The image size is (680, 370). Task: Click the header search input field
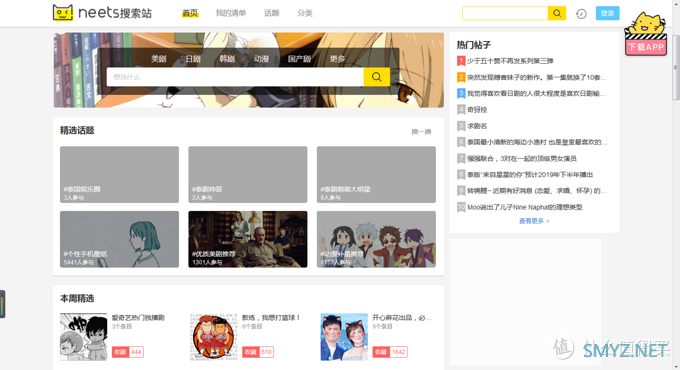click(x=505, y=13)
